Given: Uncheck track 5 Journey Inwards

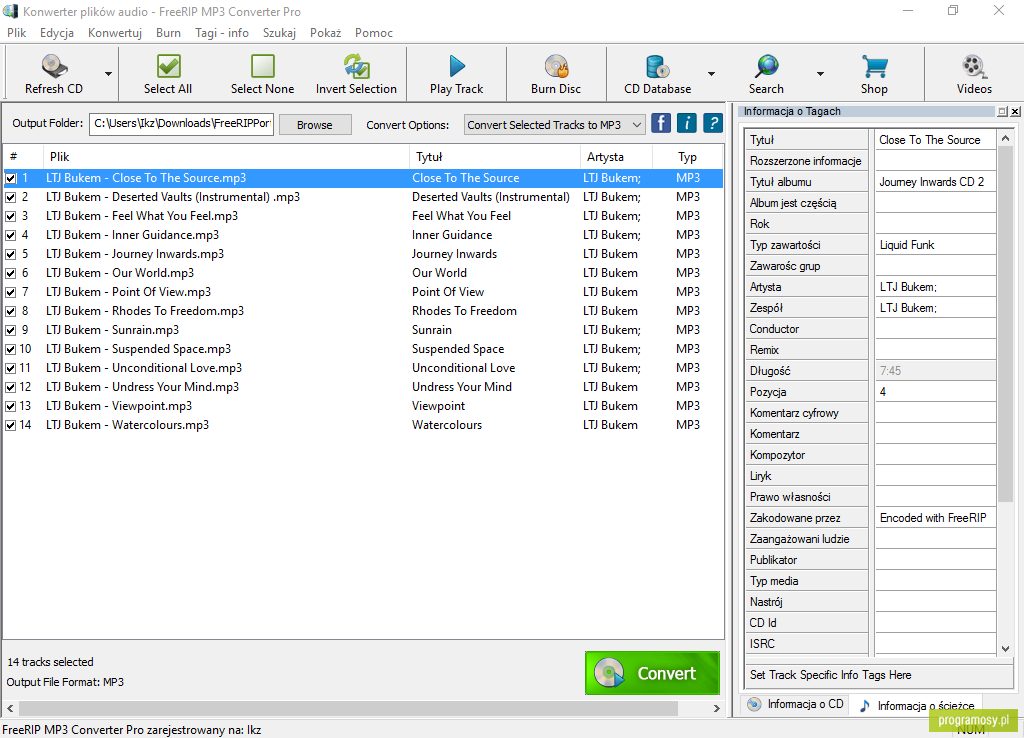Looking at the screenshot, I should [11, 254].
